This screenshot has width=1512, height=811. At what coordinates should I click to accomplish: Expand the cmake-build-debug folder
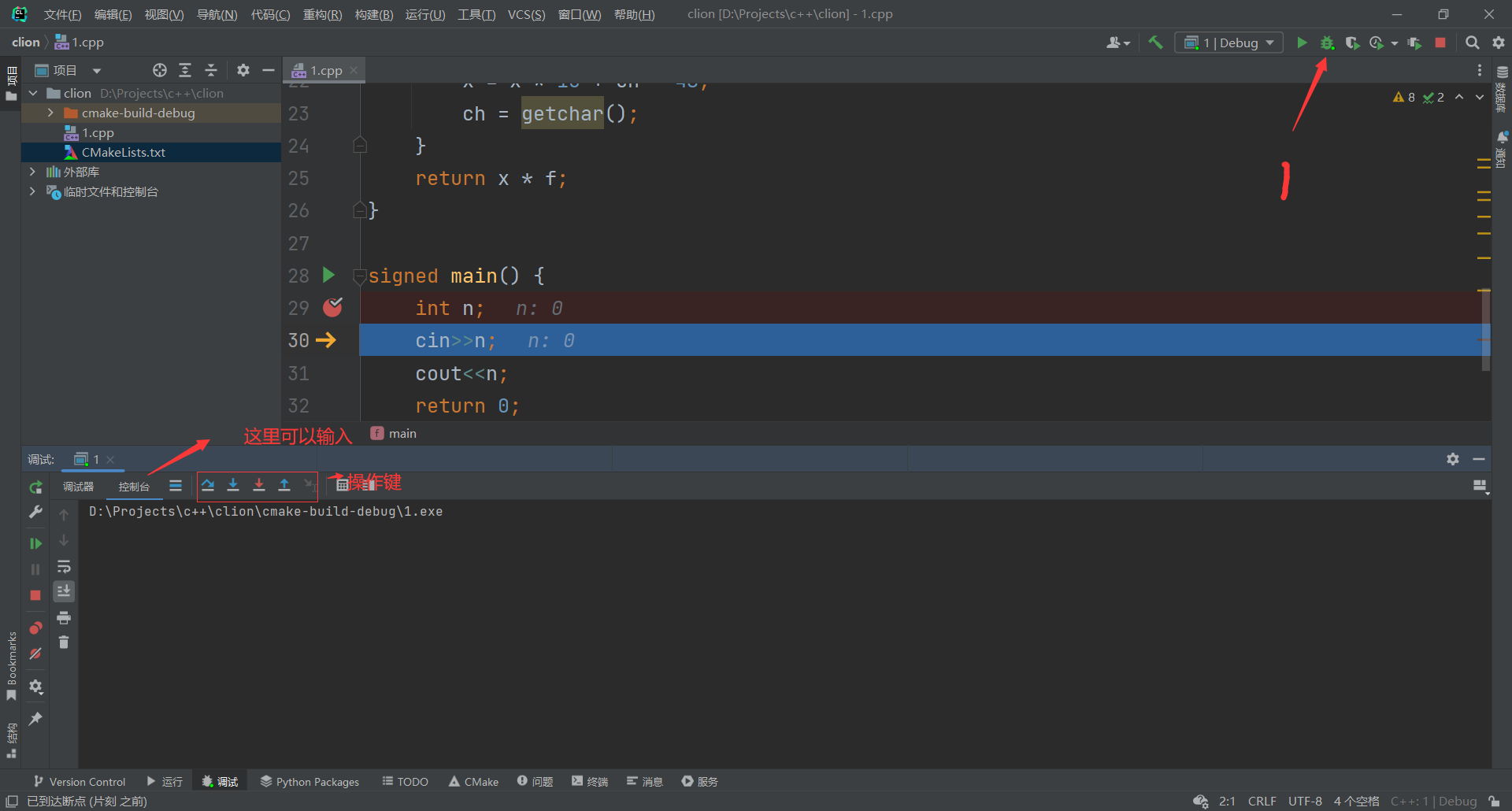coord(50,113)
